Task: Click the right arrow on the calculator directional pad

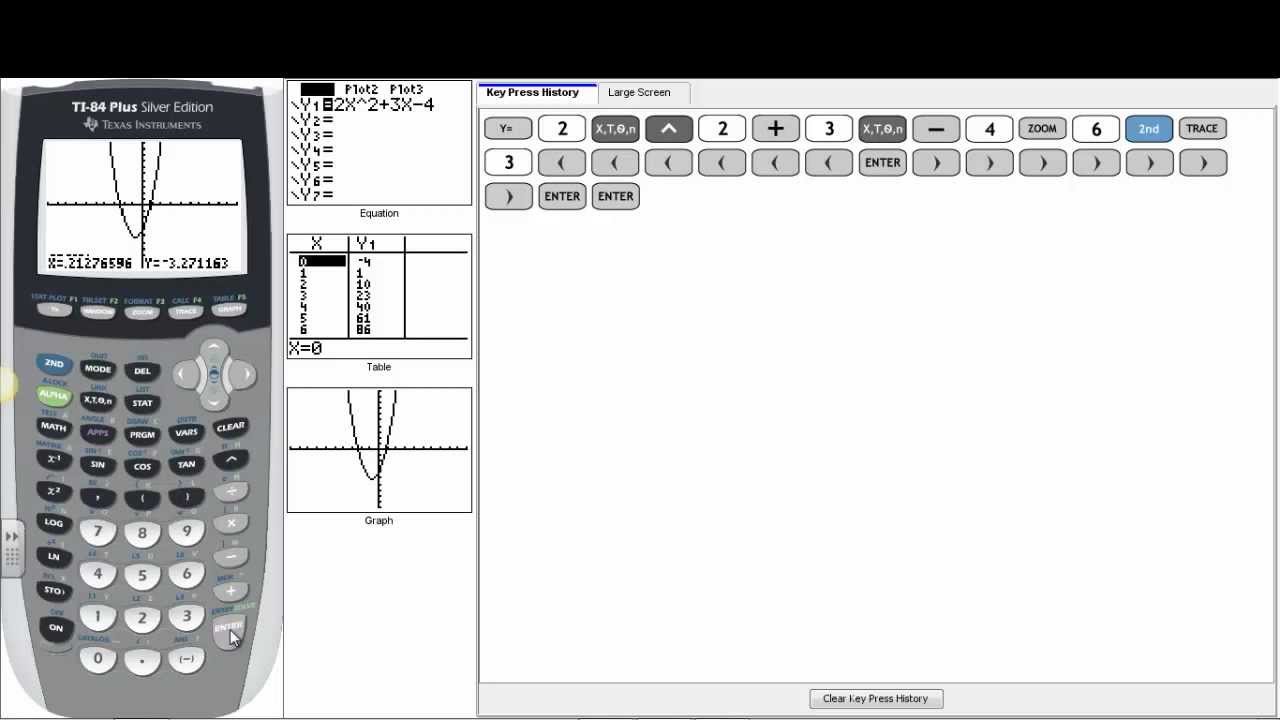Action: [x=243, y=375]
